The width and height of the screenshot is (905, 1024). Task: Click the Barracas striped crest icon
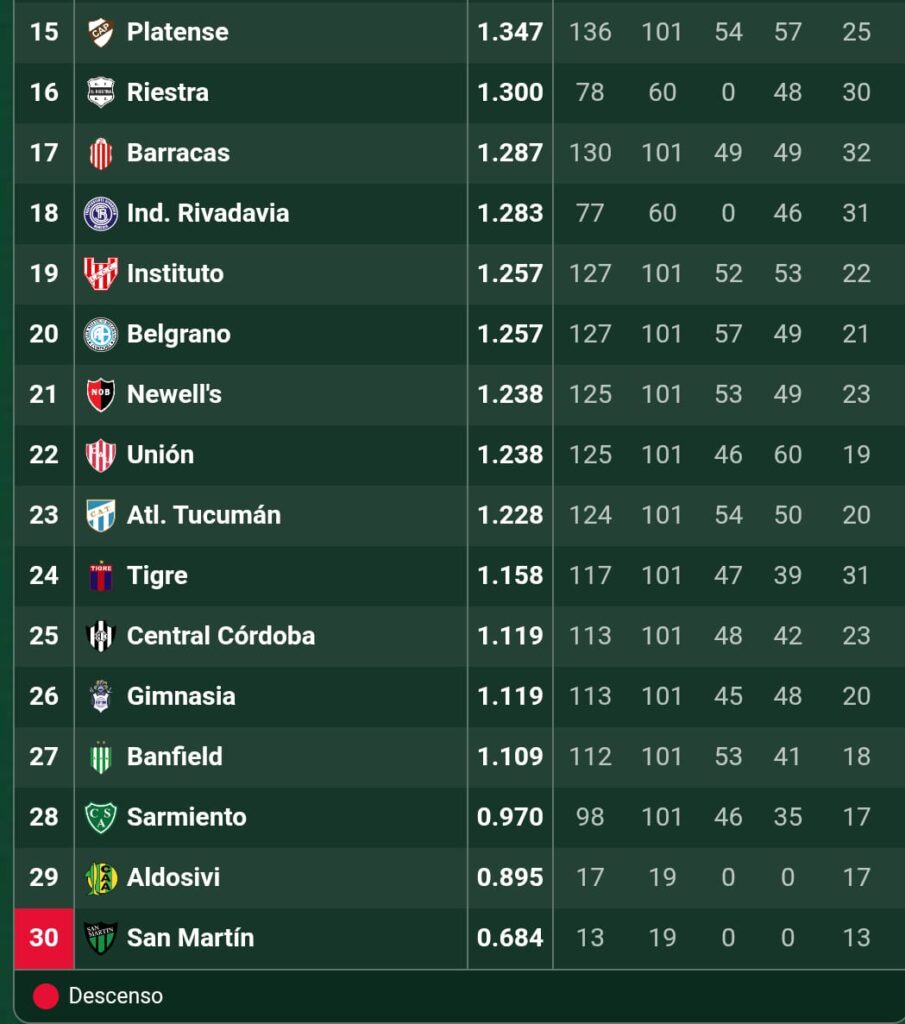point(101,153)
